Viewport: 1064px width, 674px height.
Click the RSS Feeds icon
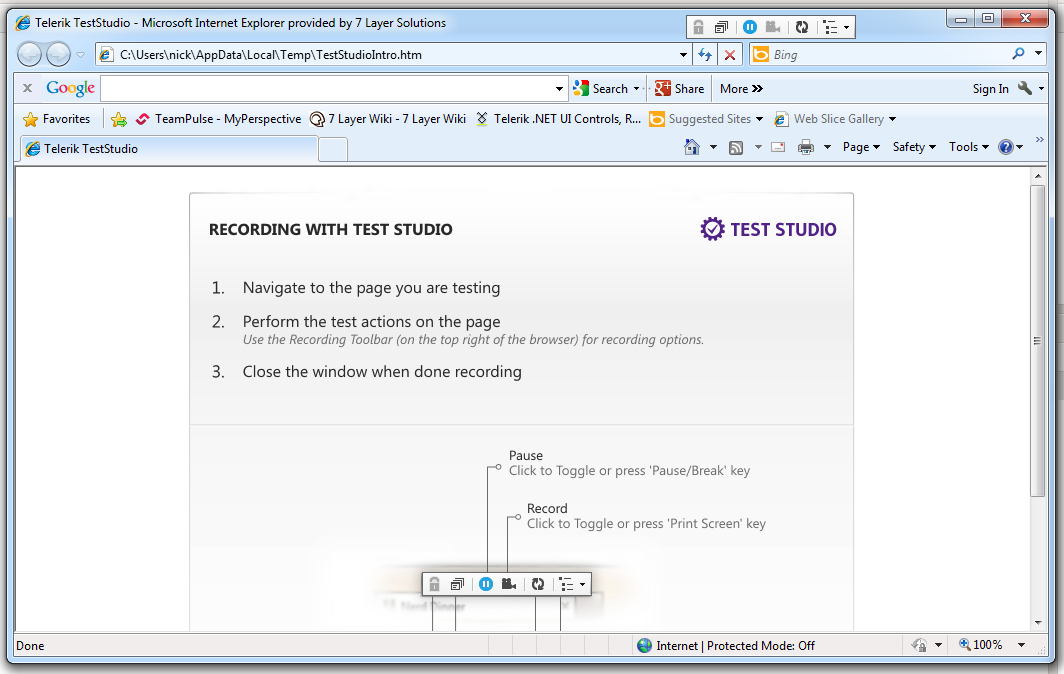point(736,147)
